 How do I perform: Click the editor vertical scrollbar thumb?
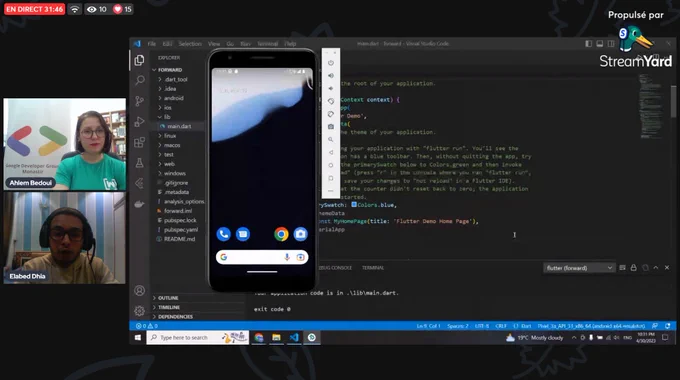coord(673,102)
